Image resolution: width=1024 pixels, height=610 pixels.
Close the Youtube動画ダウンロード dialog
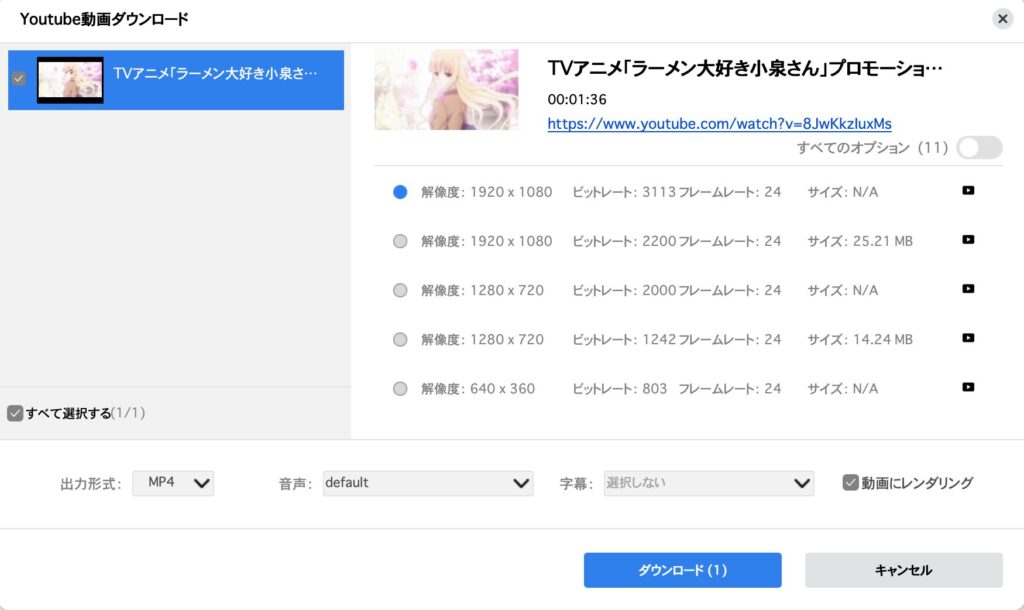tap(1002, 19)
